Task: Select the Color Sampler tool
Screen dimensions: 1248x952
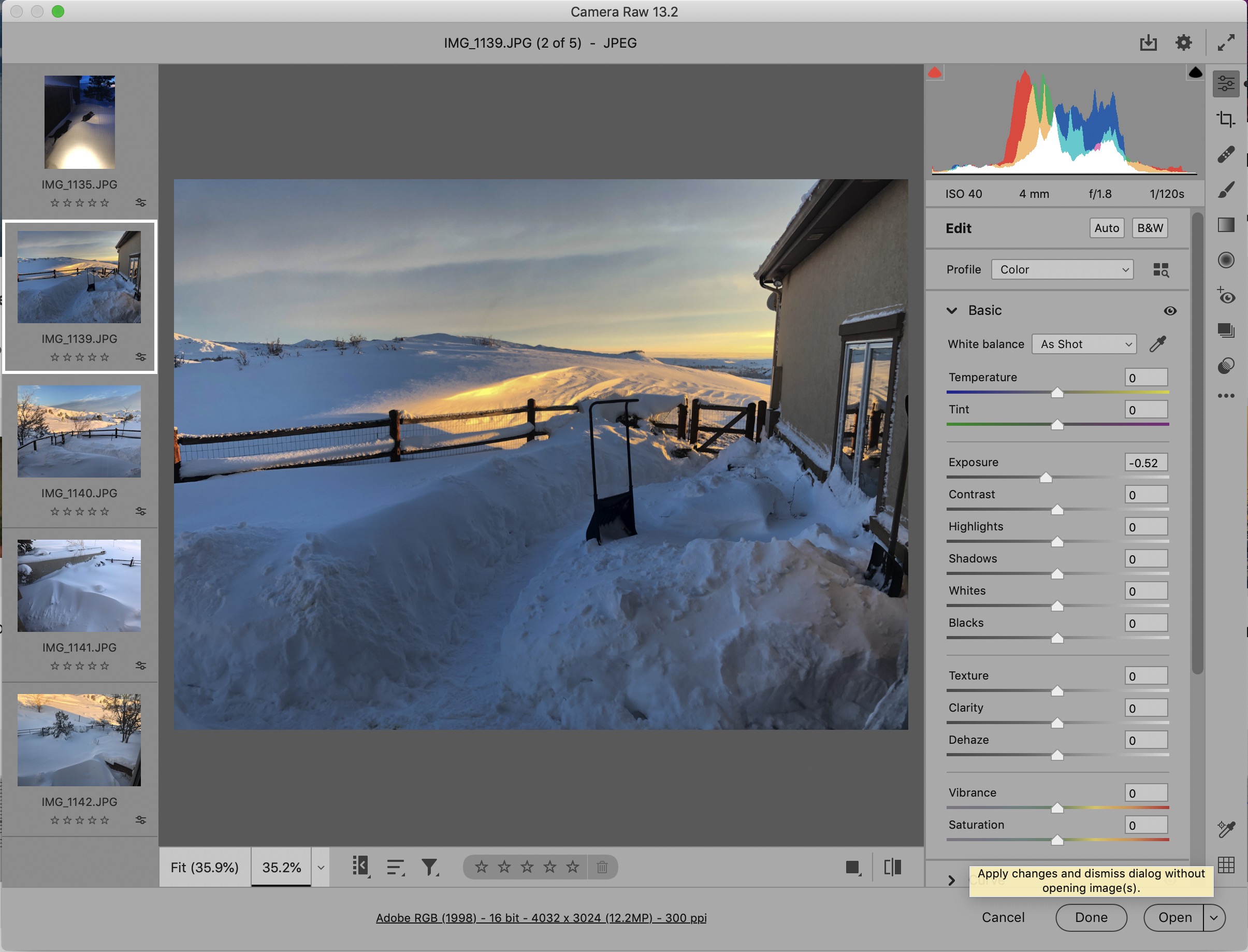Action: [x=1226, y=829]
